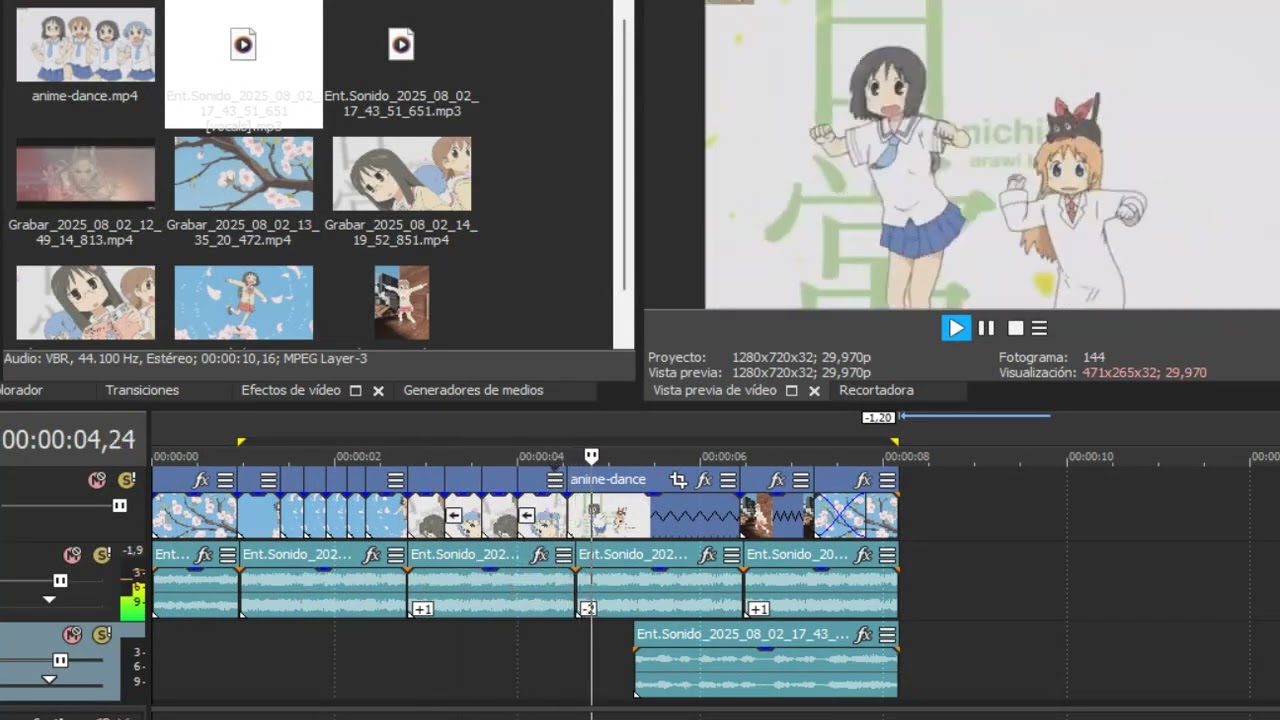Select Grabar_2025_08_02_13_35_20_472.mp4 thumbnail
This screenshot has height=720, width=1280.
pos(243,172)
